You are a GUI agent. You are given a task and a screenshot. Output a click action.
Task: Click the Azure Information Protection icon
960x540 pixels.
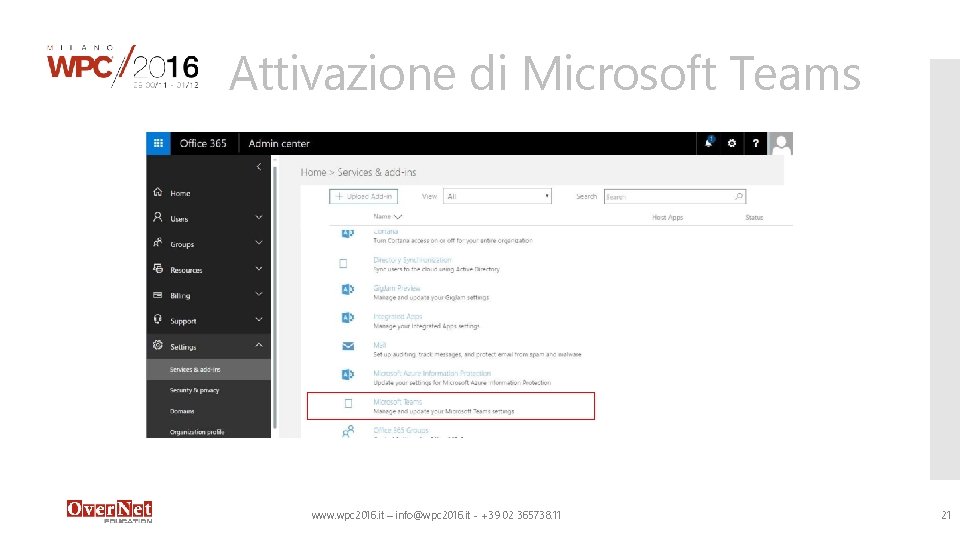coord(348,374)
